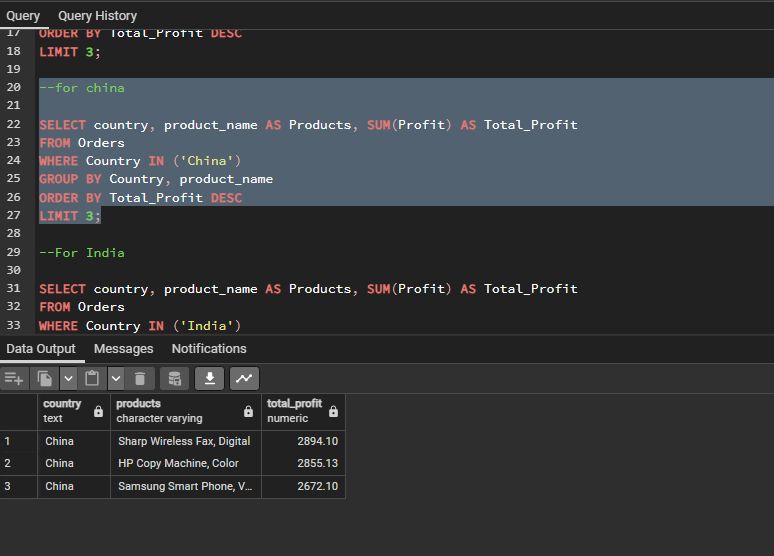774x556 pixels.
Task: Click the lock icon in total_profit column
Action: (x=334, y=411)
